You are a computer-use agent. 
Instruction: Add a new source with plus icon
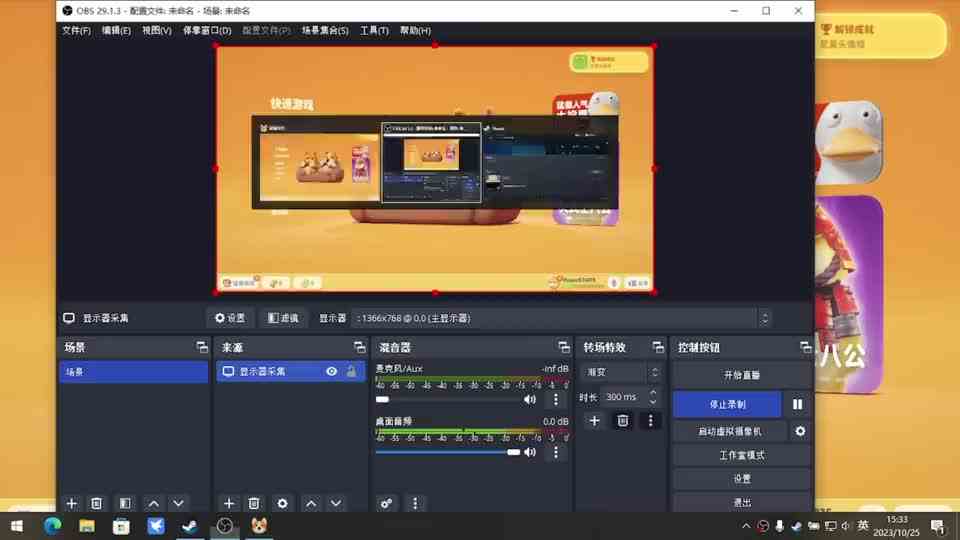click(x=229, y=503)
